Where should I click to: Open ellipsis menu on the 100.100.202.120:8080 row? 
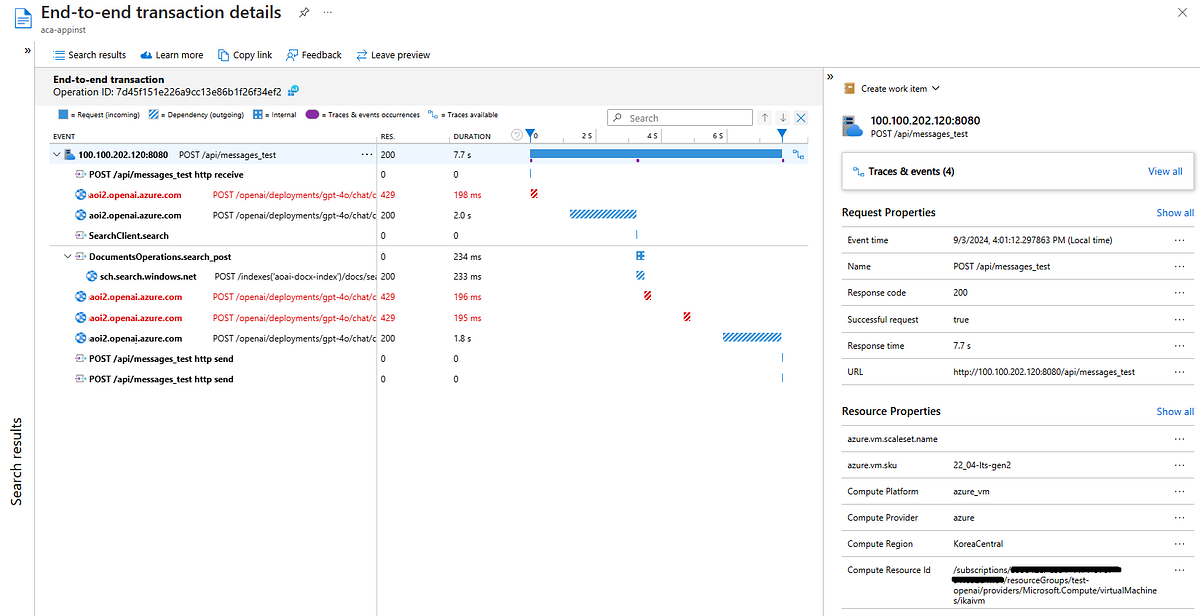[366, 155]
